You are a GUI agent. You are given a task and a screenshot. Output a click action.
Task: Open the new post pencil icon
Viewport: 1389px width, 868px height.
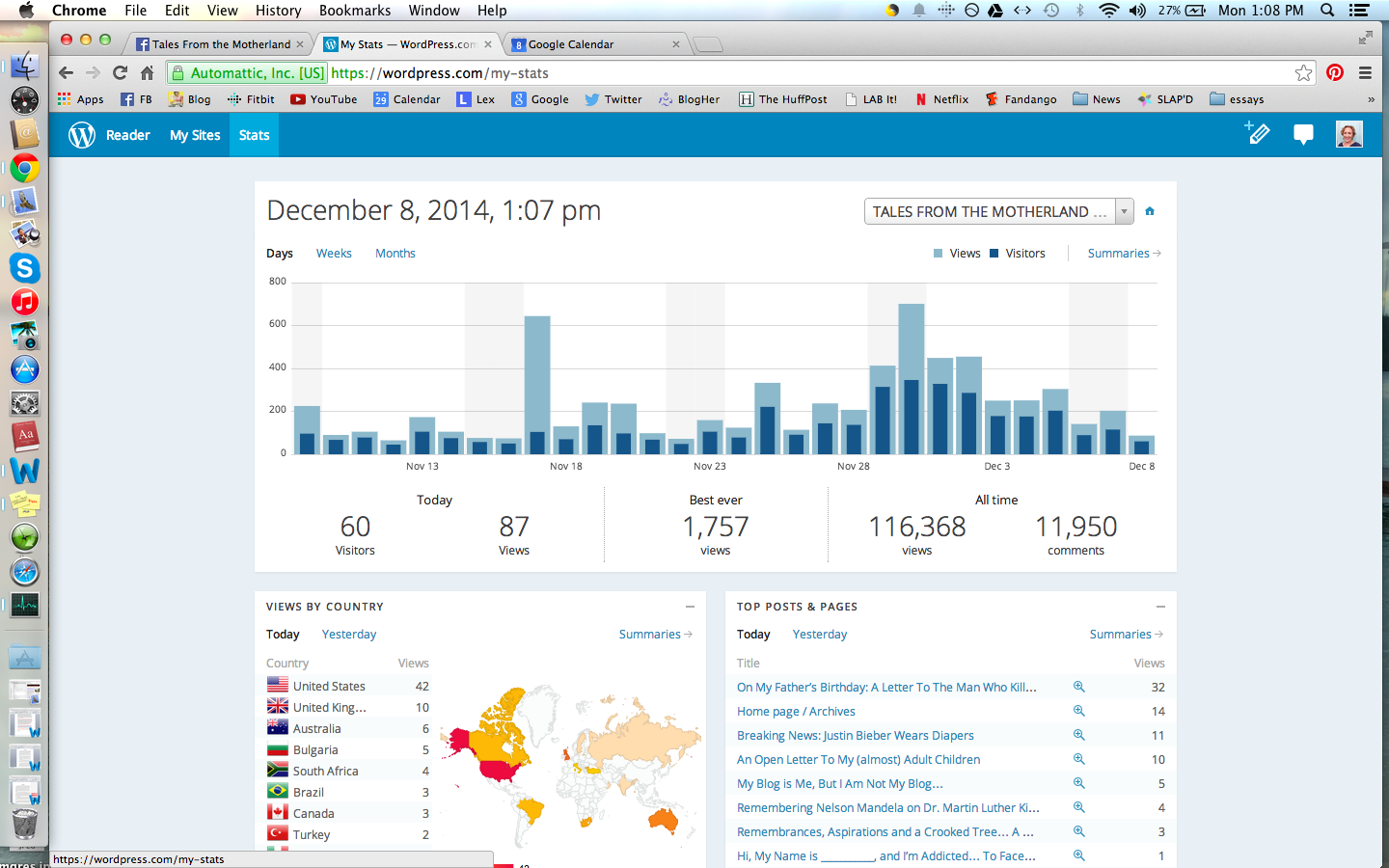pyautogui.click(x=1257, y=134)
